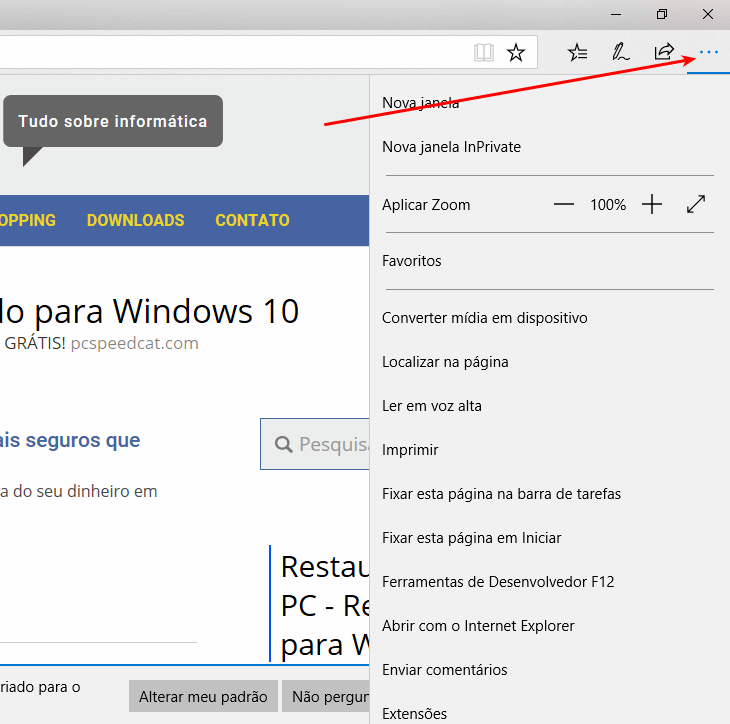Screen dimensions: 730x724
Task: Click the Alterar meu padrão button
Action: 203,697
